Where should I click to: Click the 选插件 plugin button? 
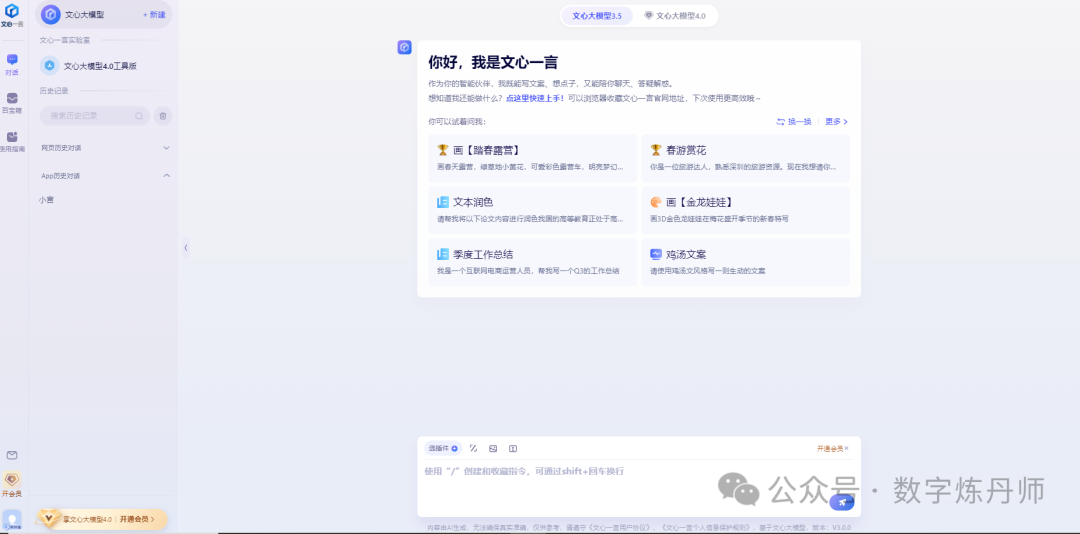tap(443, 449)
